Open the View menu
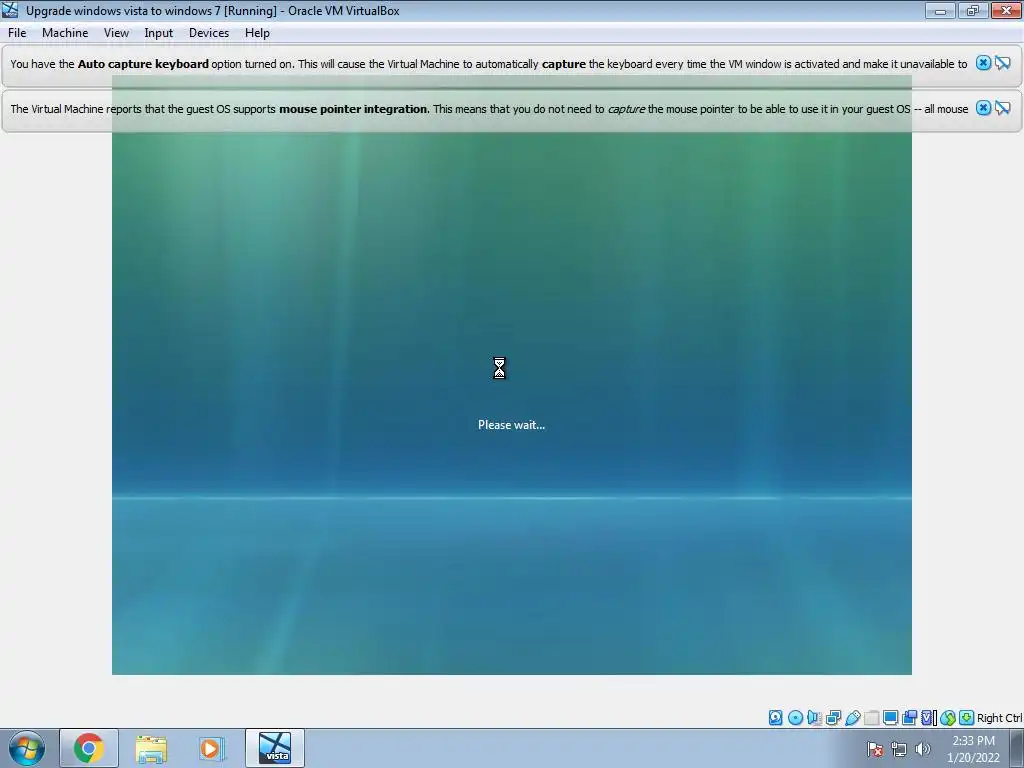1024x768 pixels. tap(116, 33)
